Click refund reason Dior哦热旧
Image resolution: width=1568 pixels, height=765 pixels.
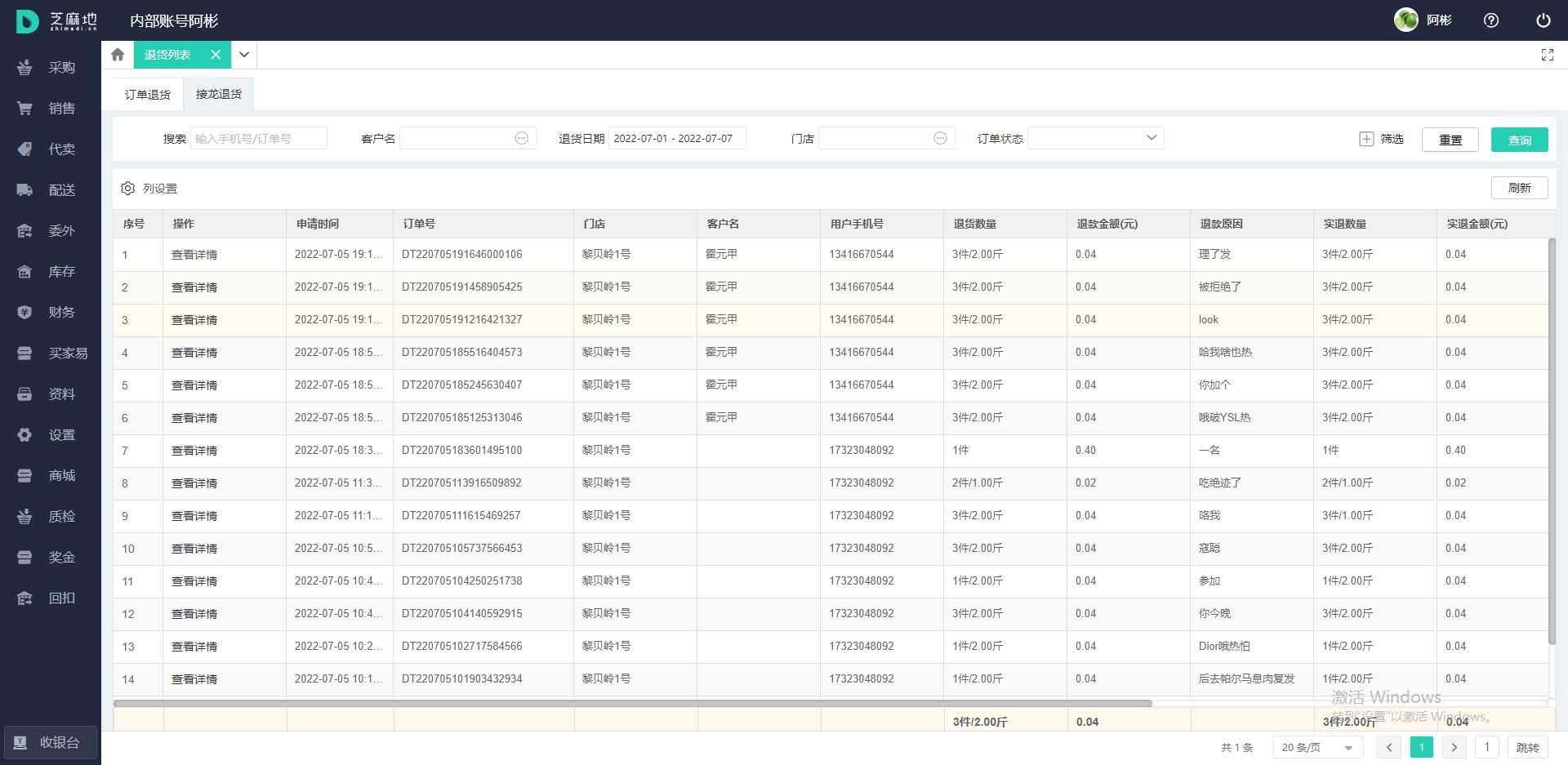[1224, 647]
